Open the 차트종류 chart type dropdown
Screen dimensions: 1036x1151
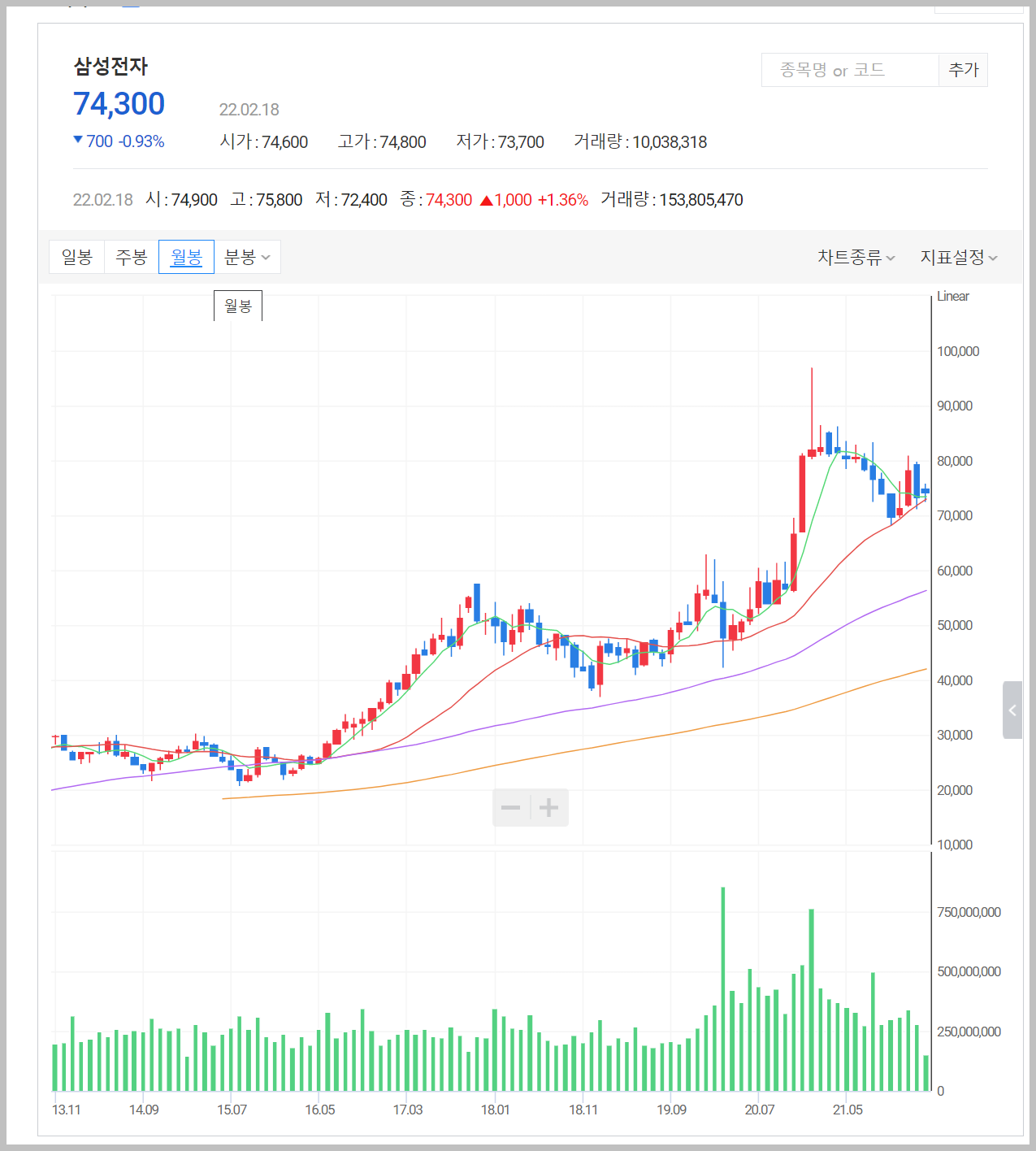(856, 258)
